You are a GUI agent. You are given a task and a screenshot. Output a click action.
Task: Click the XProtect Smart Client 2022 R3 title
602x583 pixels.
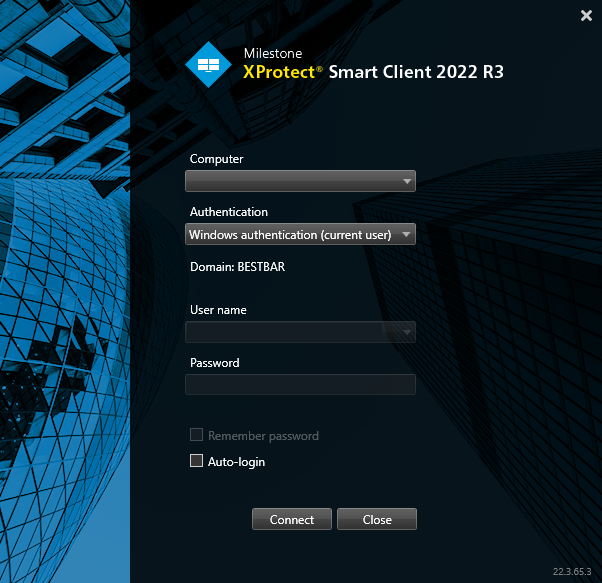click(x=373, y=72)
